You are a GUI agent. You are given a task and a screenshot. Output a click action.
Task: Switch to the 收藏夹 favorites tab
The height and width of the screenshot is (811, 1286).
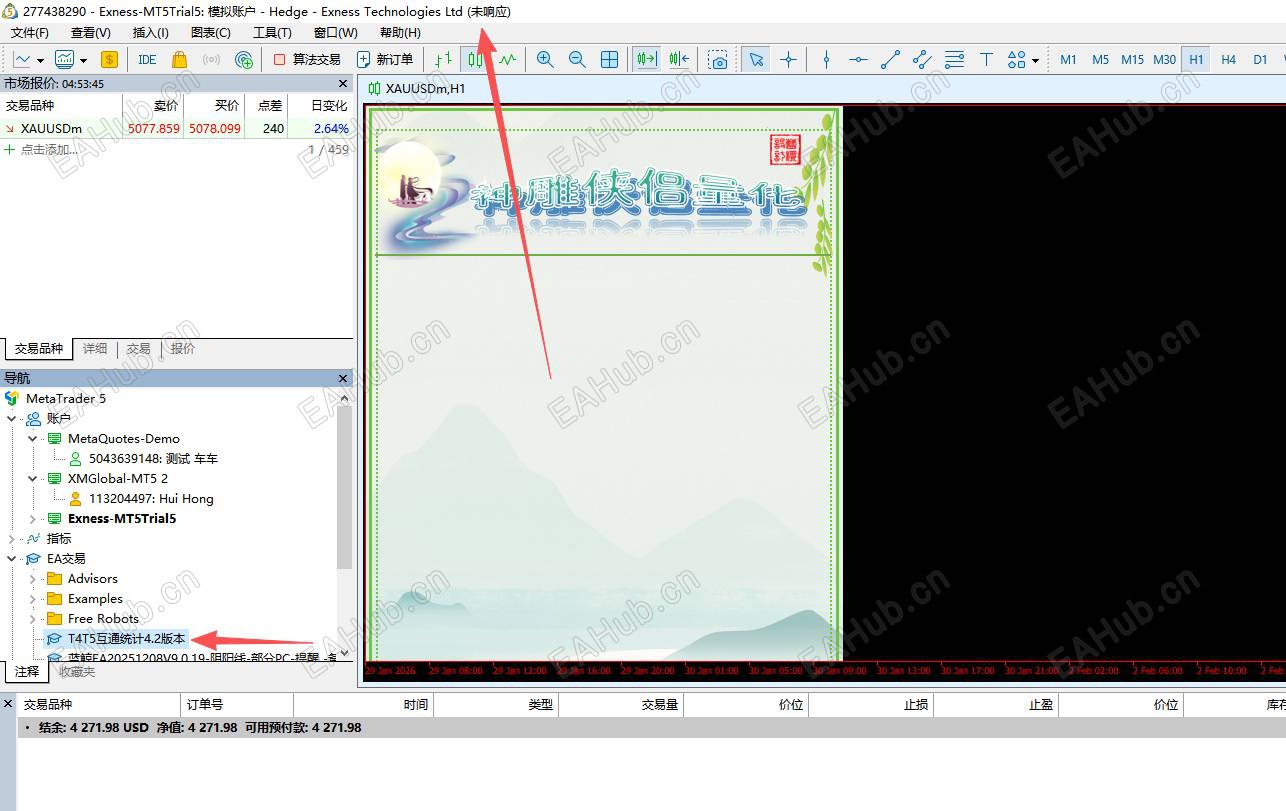click(77, 672)
